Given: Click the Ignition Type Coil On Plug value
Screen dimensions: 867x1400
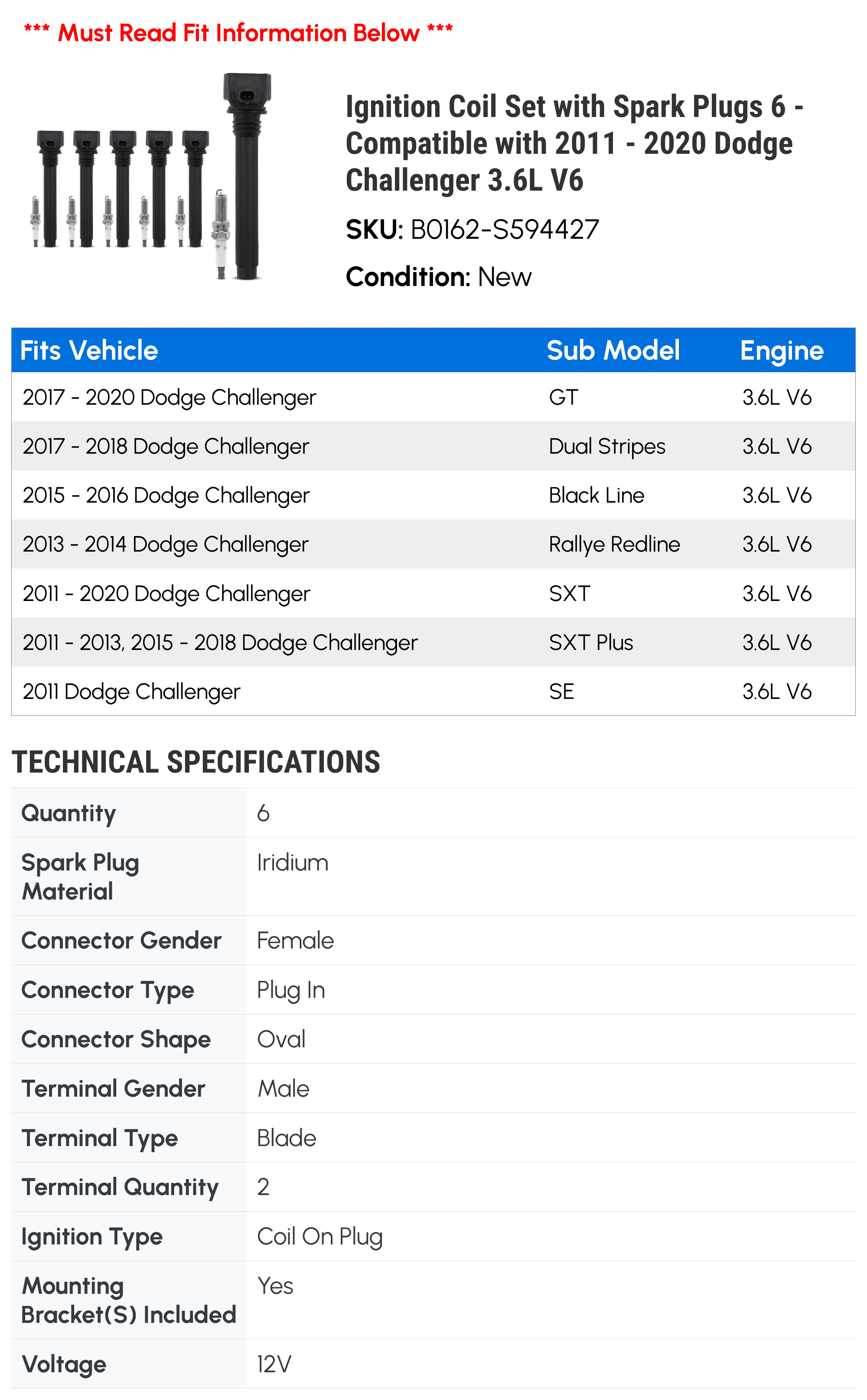Looking at the screenshot, I should pyautogui.click(x=319, y=1237).
